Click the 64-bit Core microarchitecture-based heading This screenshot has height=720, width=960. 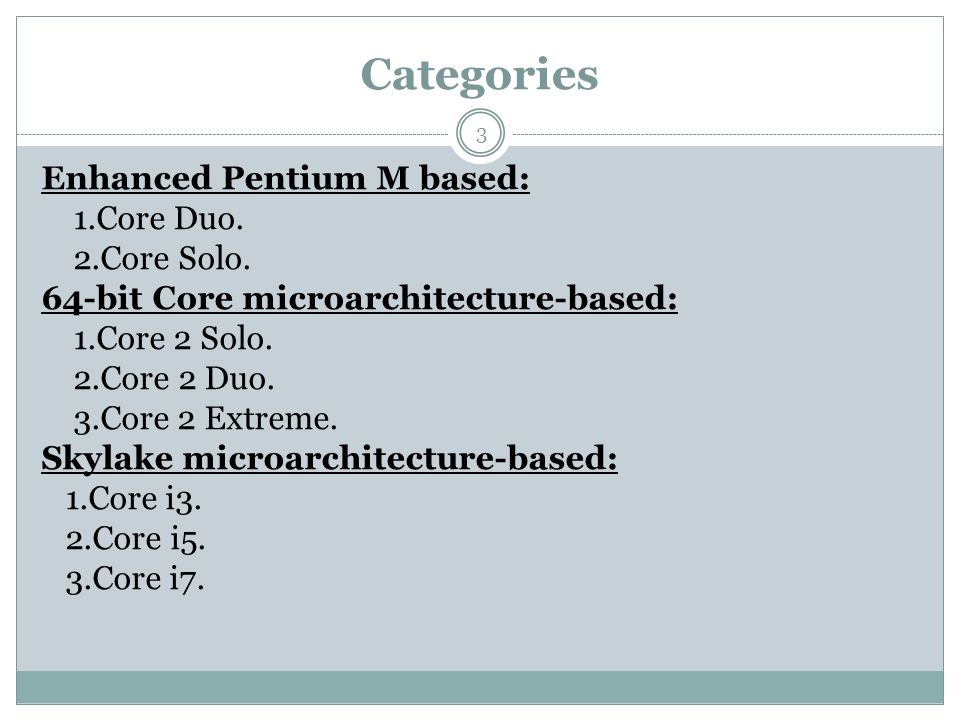(x=359, y=299)
